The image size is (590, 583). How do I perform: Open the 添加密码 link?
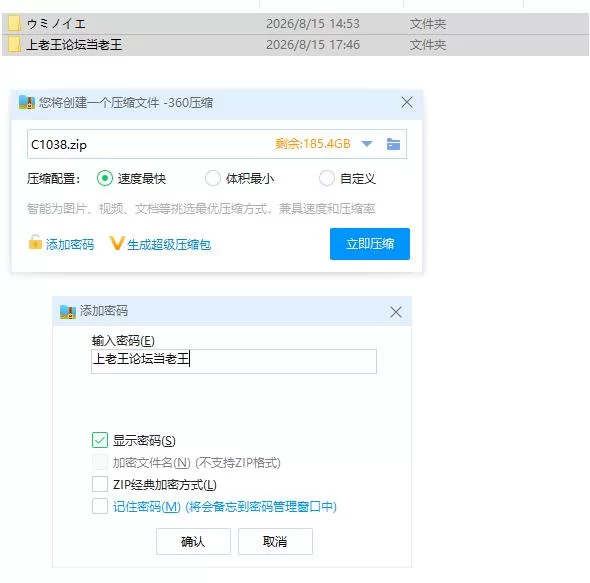tap(70, 245)
